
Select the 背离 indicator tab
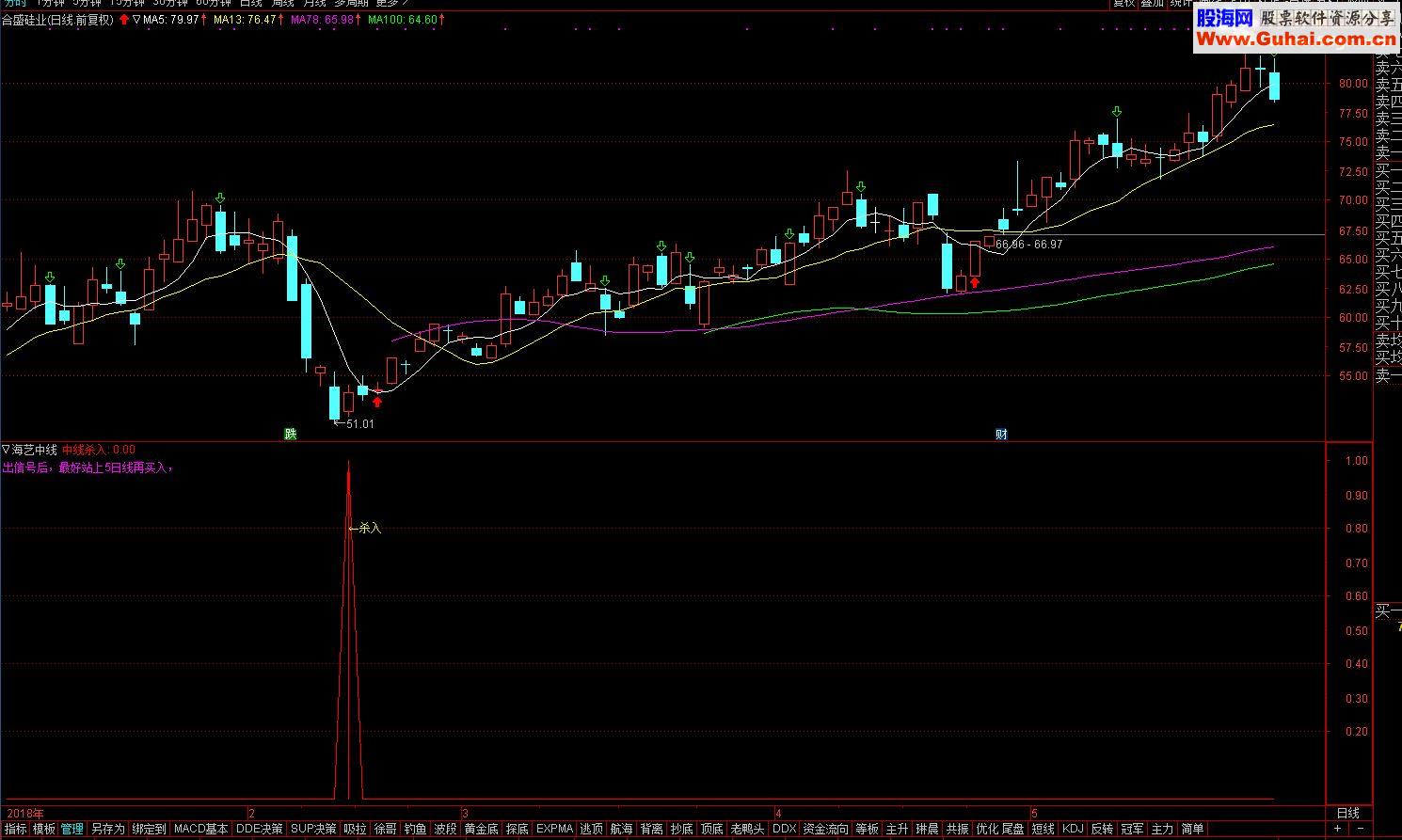coord(651,829)
